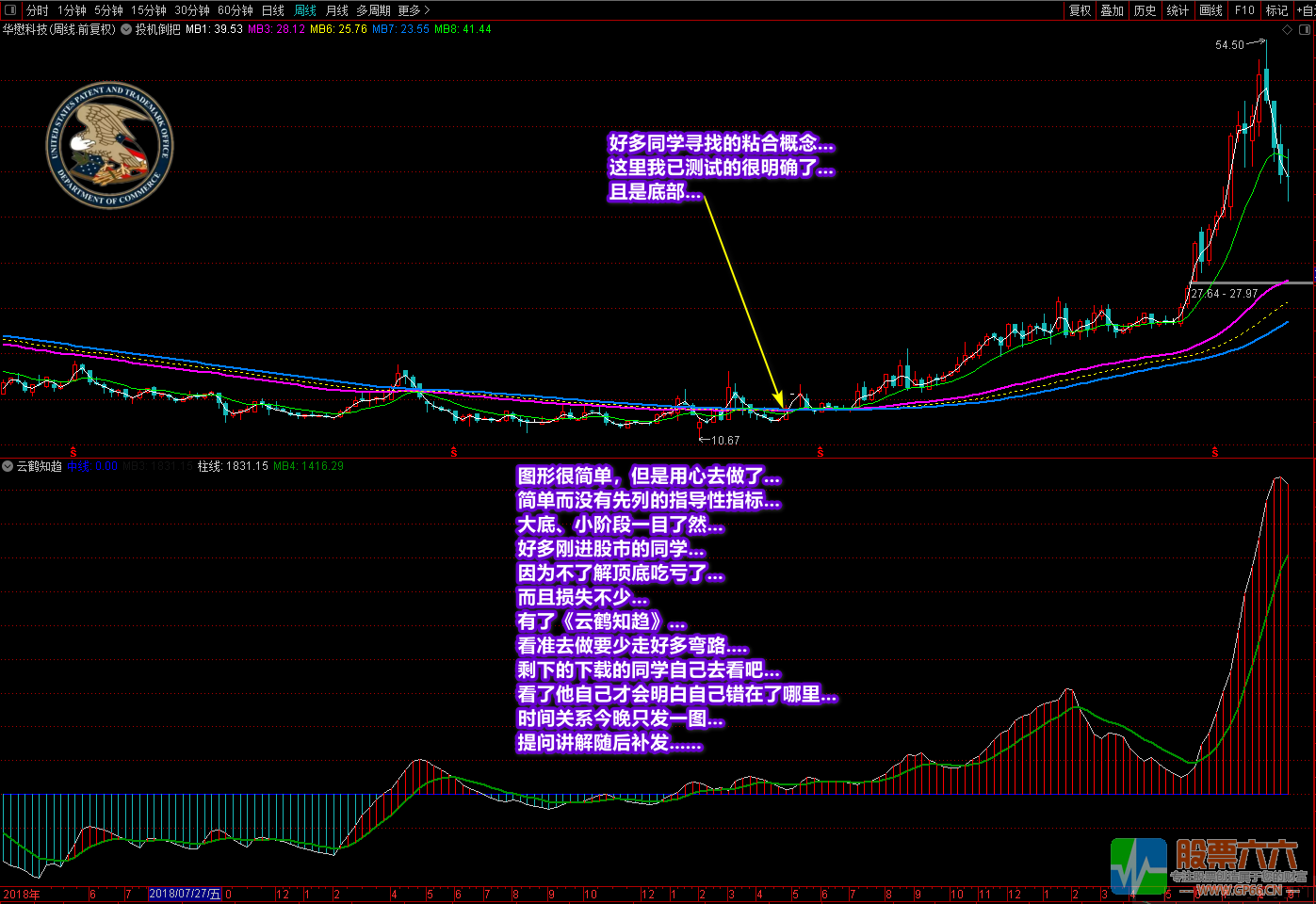
Task: Expand the 云鹤知趋 indicator dropdown arrow
Action: [8, 466]
